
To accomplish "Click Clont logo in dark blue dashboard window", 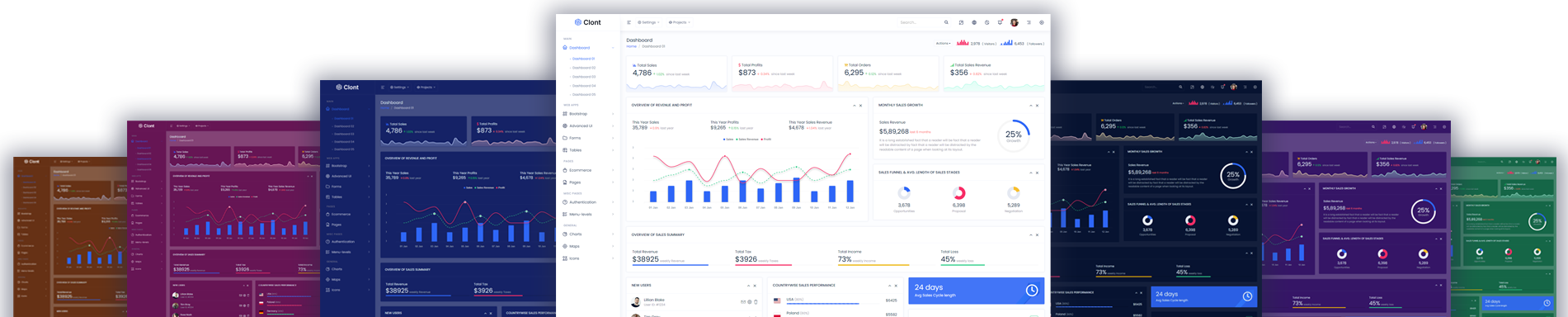I will click(347, 87).
